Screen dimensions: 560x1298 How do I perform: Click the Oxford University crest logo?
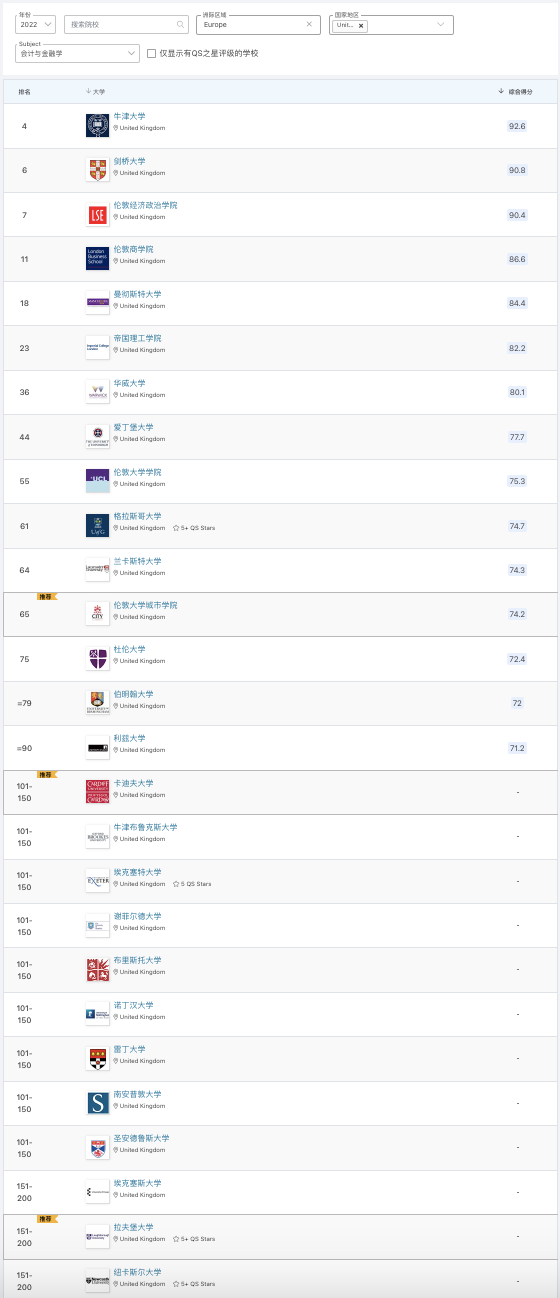point(97,126)
